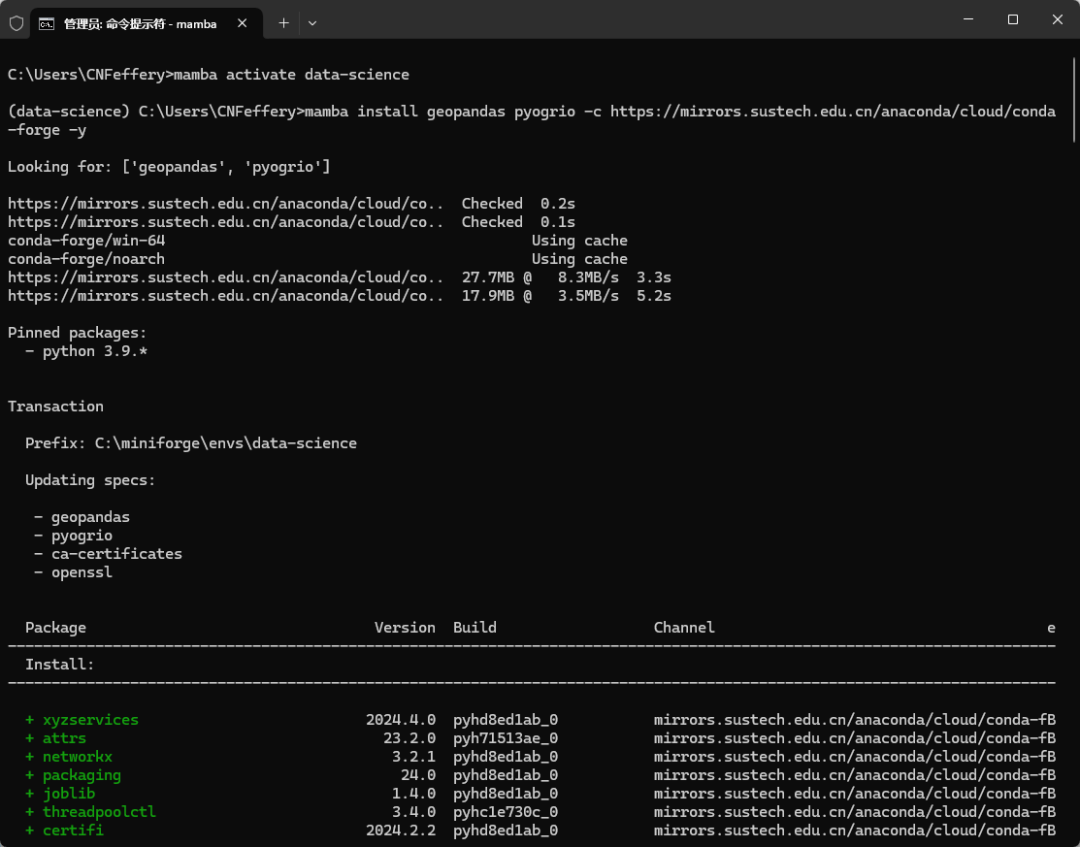Image resolution: width=1080 pixels, height=847 pixels.
Task: Maximize the terminal window
Action: point(1012,19)
